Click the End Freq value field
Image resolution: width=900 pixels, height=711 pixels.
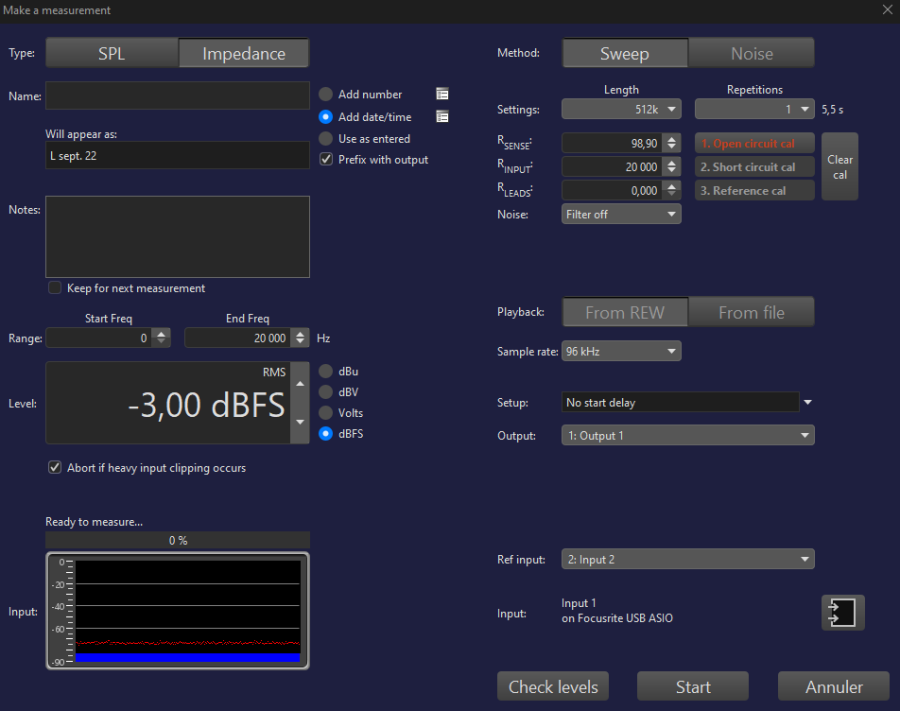[x=238, y=338]
